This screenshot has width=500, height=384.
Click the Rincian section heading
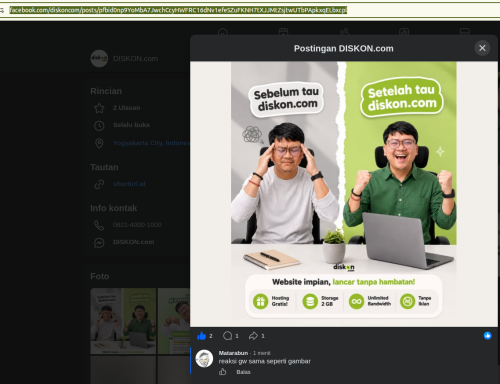(x=106, y=91)
